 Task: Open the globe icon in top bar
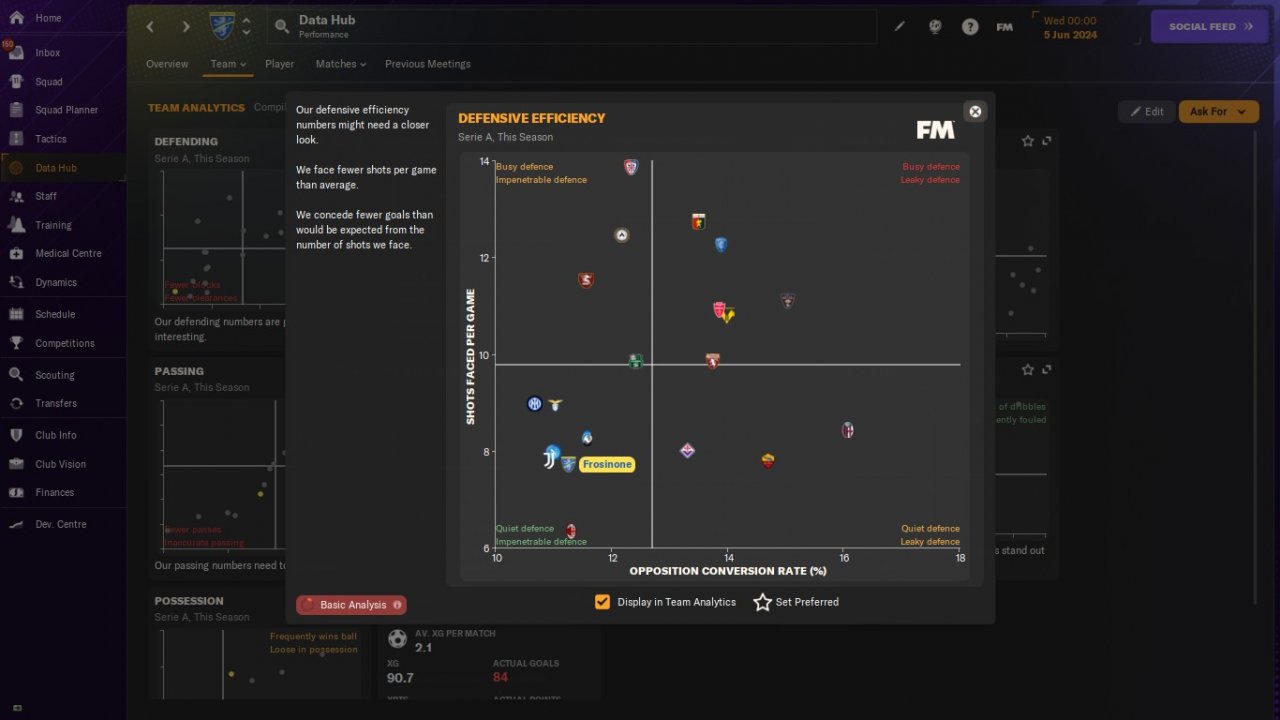pos(935,27)
